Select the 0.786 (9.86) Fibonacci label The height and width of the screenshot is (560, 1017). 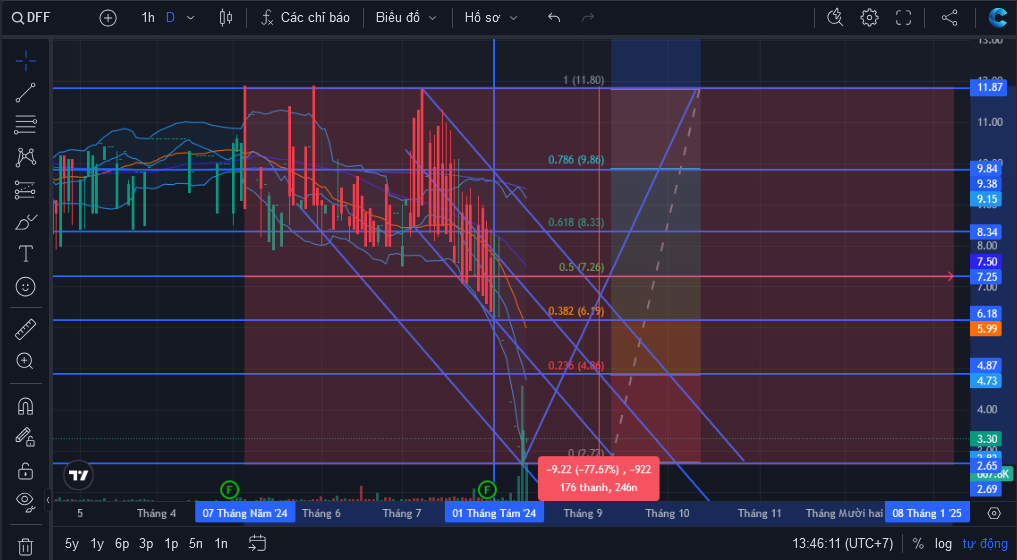tap(576, 160)
